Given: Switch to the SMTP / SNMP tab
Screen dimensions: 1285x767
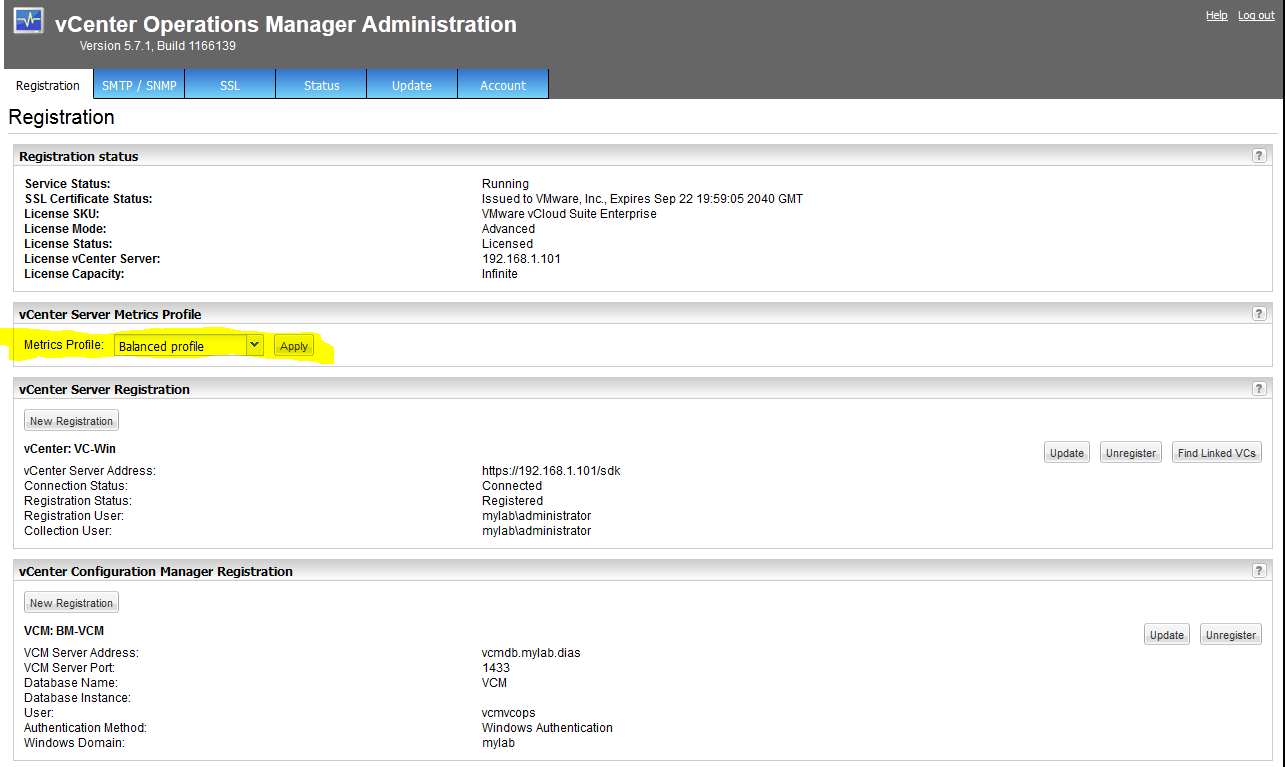Looking at the screenshot, I should 139,85.
